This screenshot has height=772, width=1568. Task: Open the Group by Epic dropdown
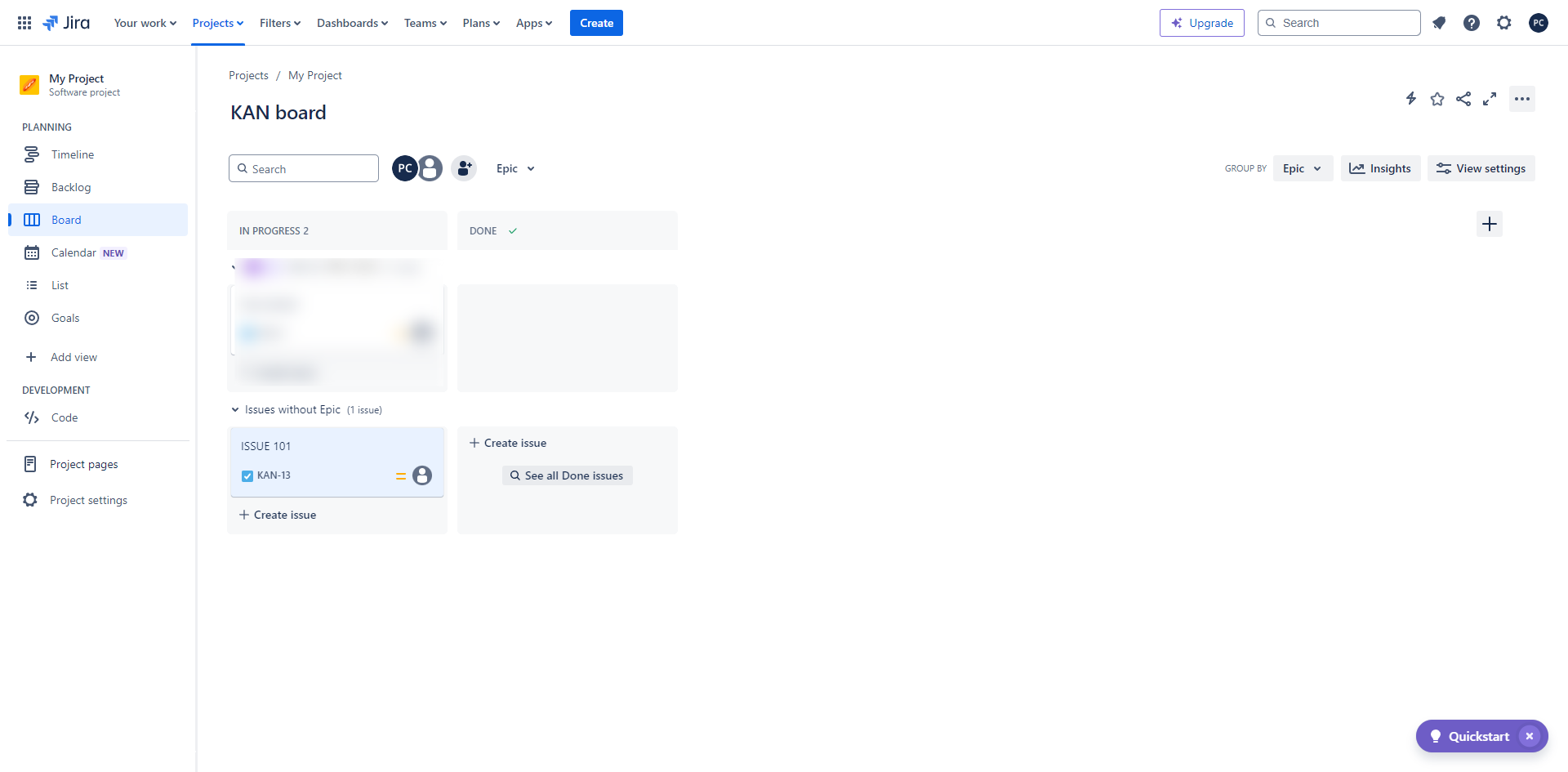coord(1303,168)
